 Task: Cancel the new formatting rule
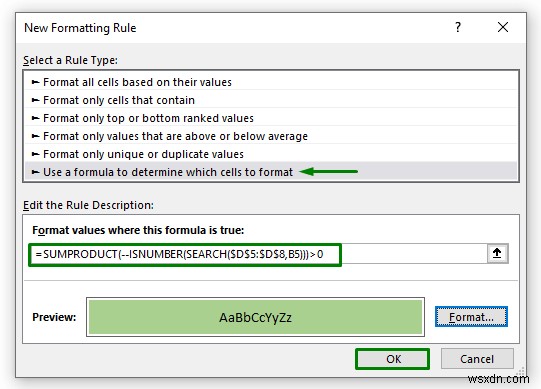click(x=477, y=359)
